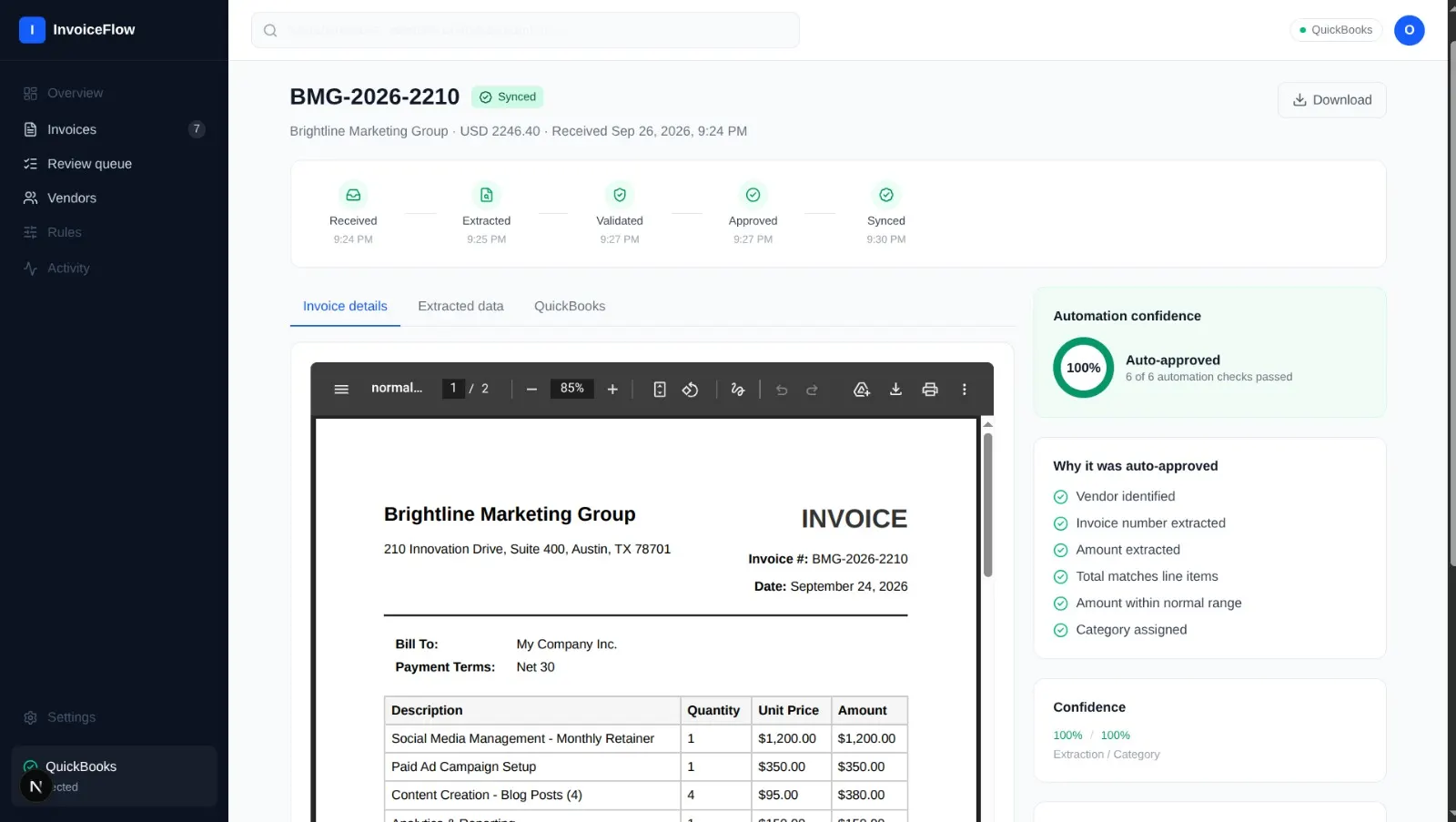
Task: Click the 100% confidence ring
Action: tap(1083, 368)
